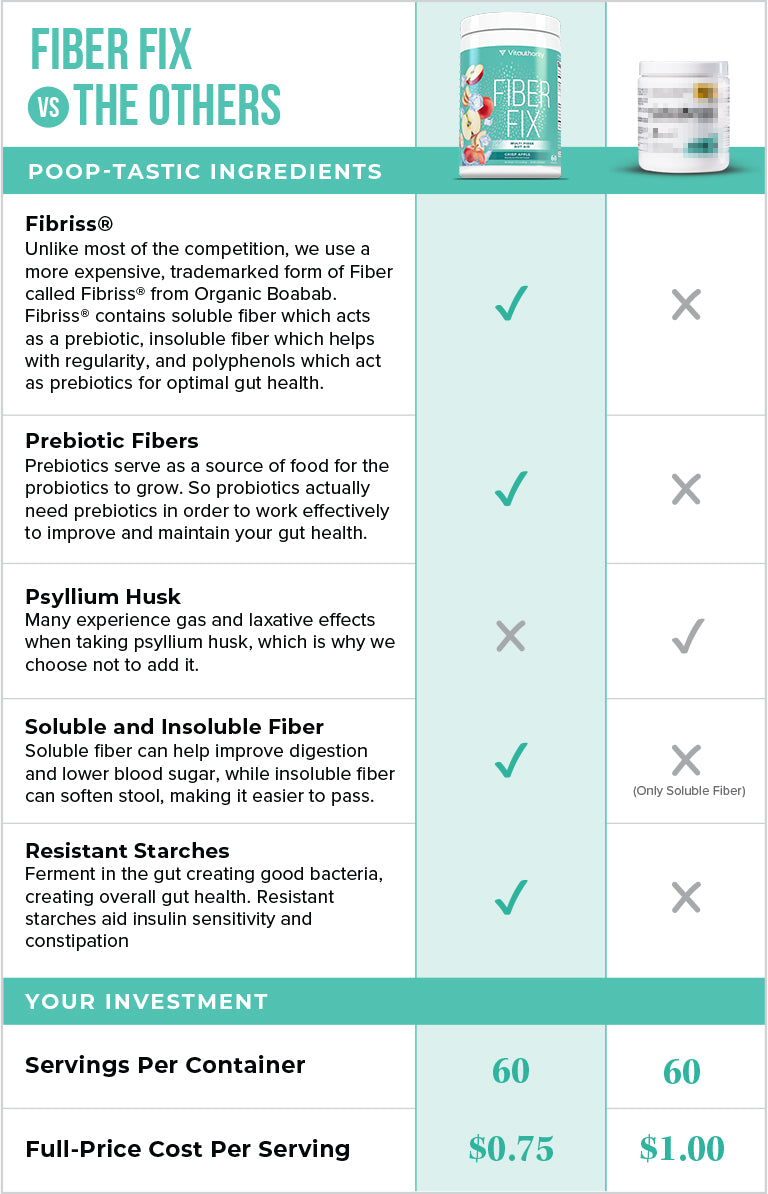Click the teal checkmark for Resistant Starches
The height and width of the screenshot is (1194, 768).
(x=511, y=898)
